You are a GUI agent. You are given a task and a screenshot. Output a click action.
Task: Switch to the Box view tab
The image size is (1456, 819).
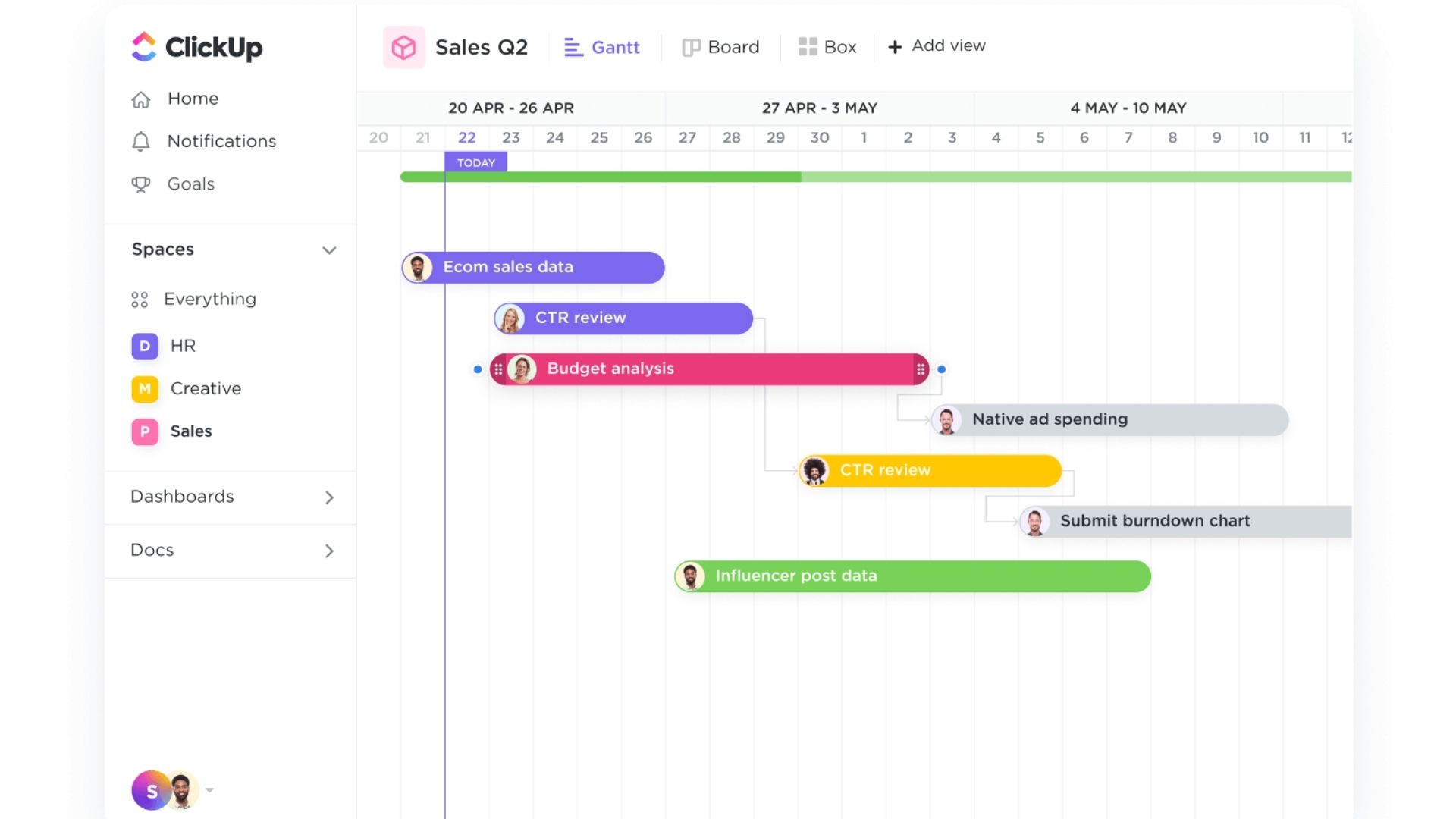pos(827,47)
